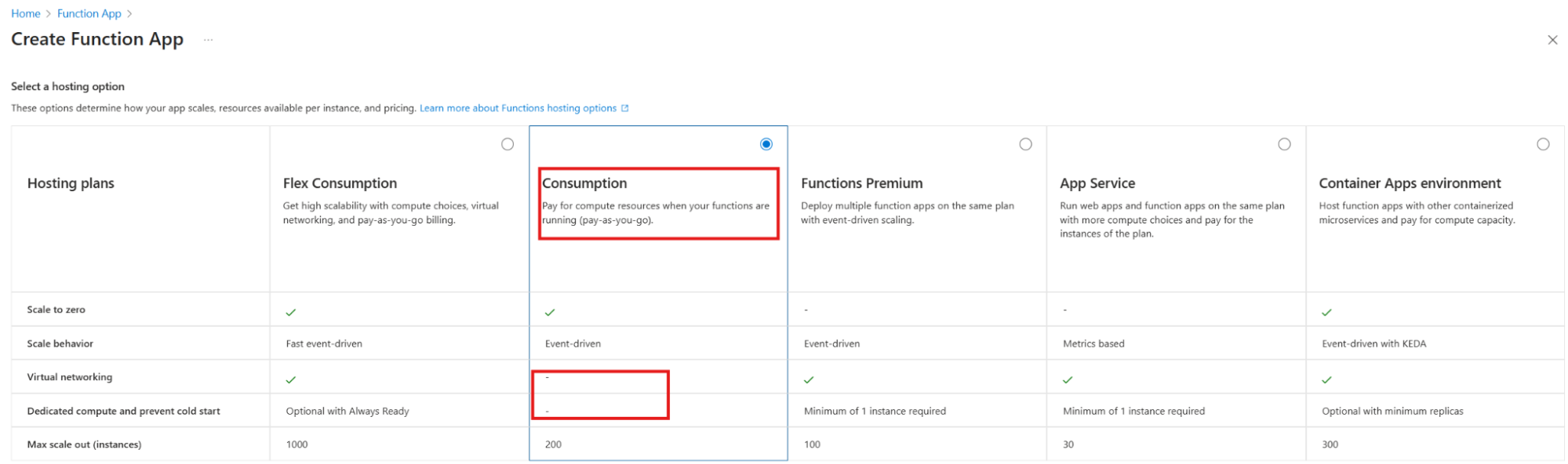Viewport: 1568px width, 464px height.
Task: Choose the Functions Premium radio button
Action: 1025,144
